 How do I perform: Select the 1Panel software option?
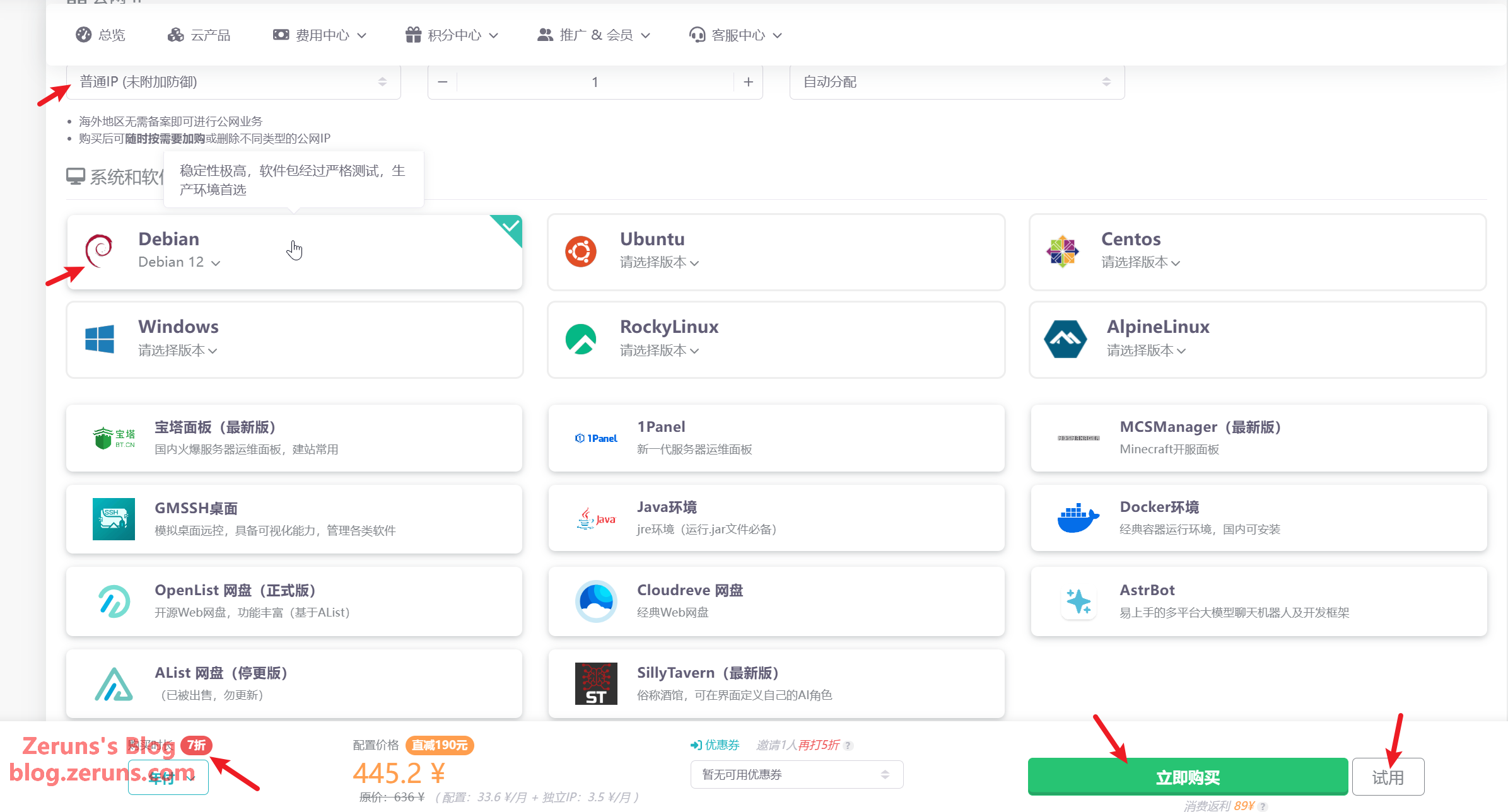coord(776,438)
